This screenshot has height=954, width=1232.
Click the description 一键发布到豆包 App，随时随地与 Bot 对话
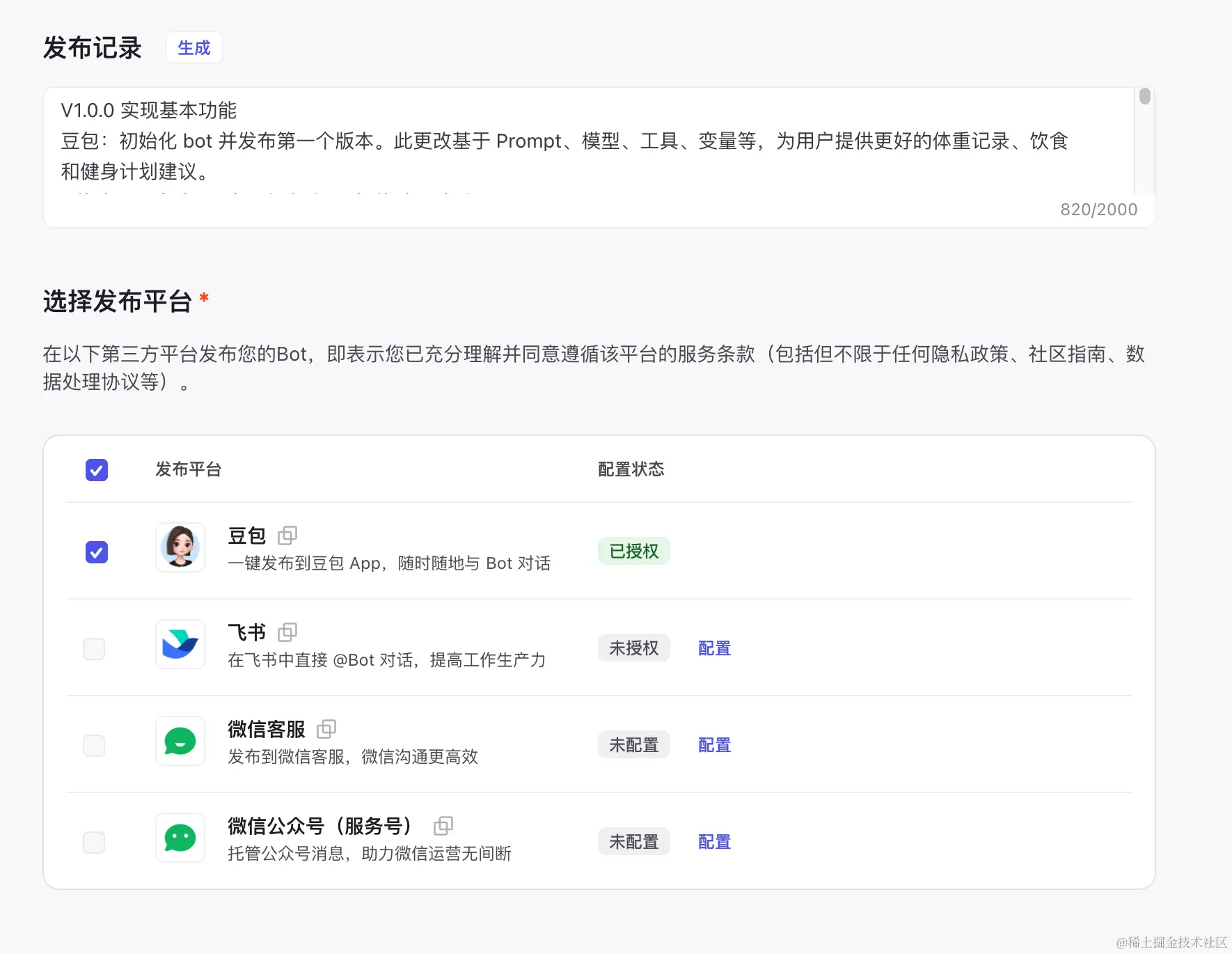pyautogui.click(x=389, y=563)
